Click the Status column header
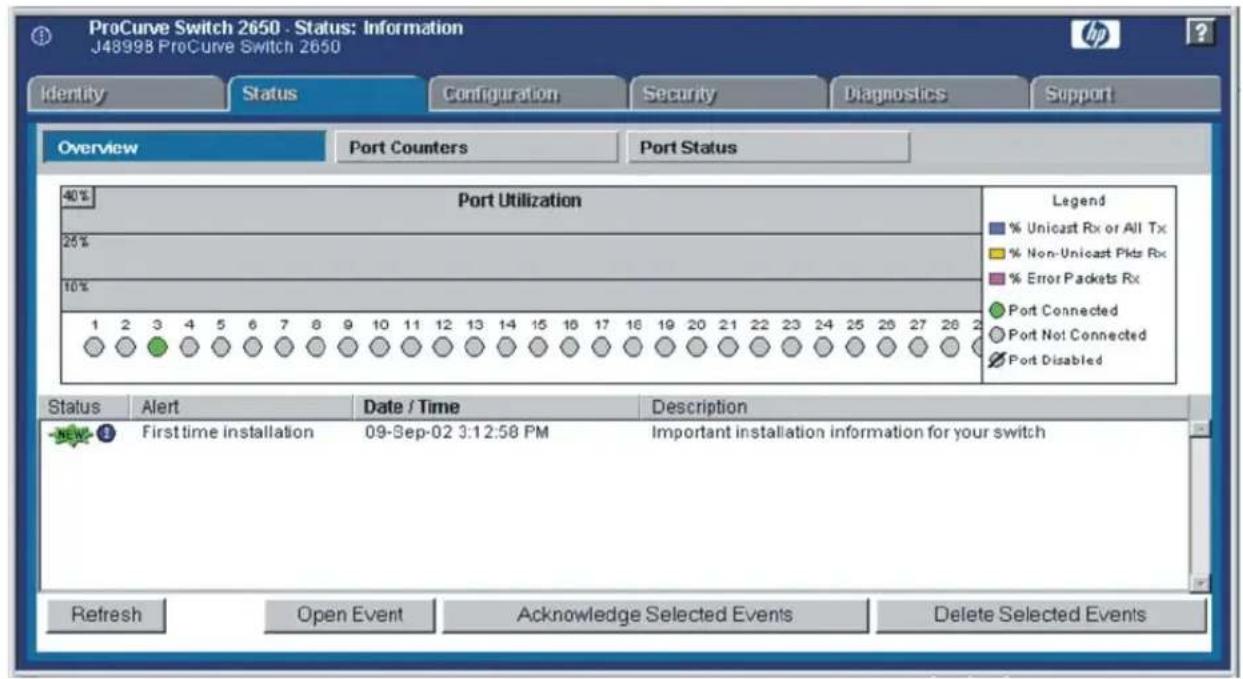The height and width of the screenshot is (679, 1243). [85, 407]
